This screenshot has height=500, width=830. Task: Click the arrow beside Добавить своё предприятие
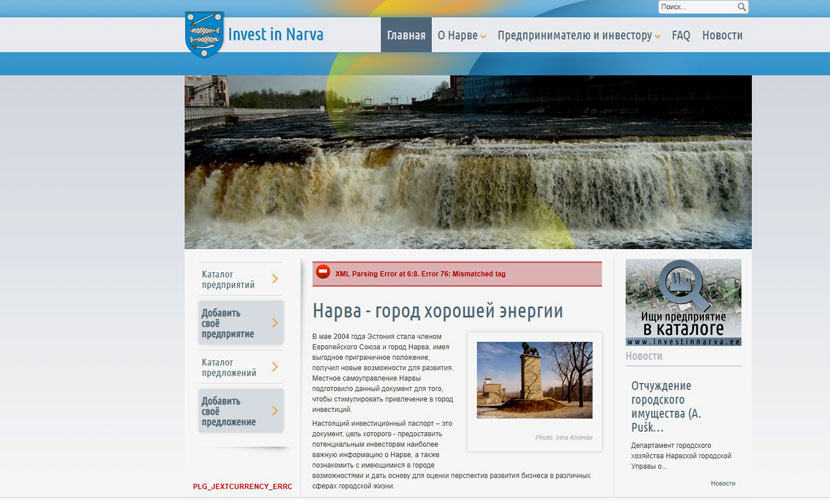(275, 323)
